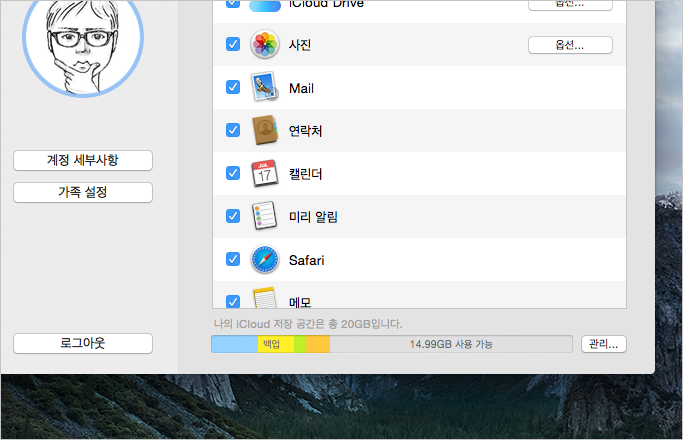Click the 로그아웃 button
Screen dimensions: 683x440
point(83,343)
